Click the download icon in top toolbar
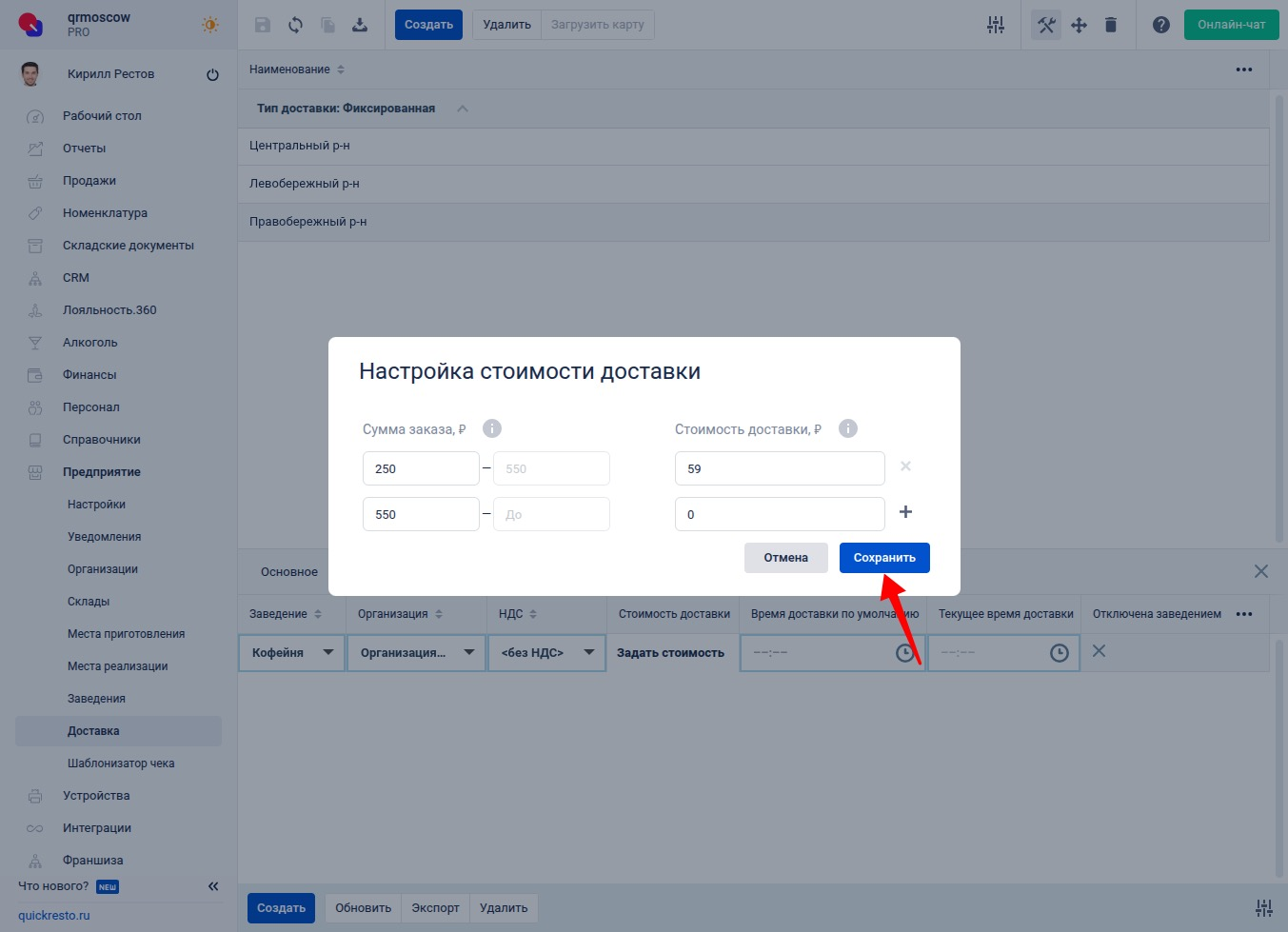The image size is (1288, 932). 360,25
